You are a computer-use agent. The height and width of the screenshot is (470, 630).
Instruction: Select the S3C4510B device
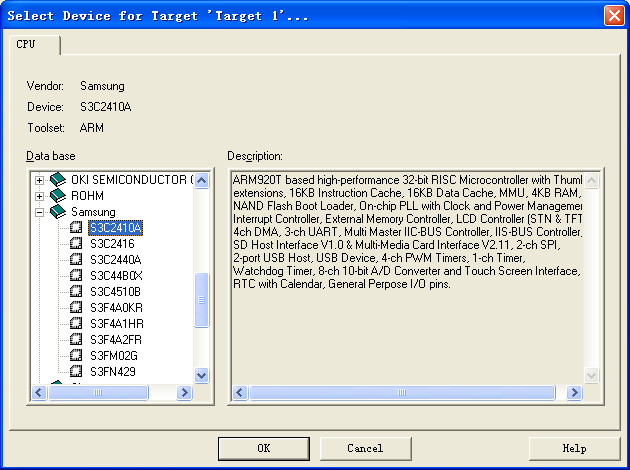tap(115, 292)
